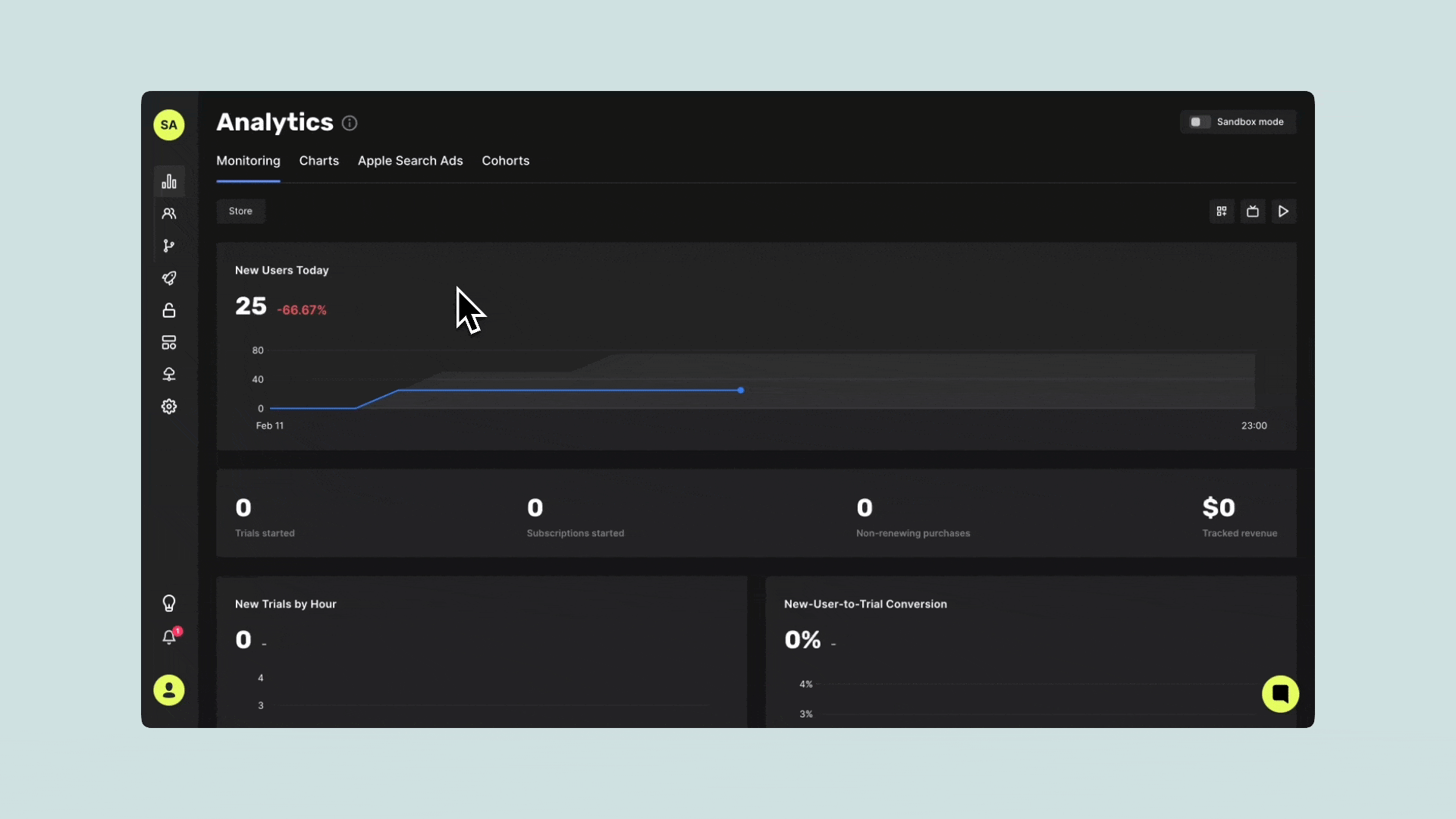This screenshot has height=819, width=1456.
Task: Open the notifications bell with badge
Action: 169,637
